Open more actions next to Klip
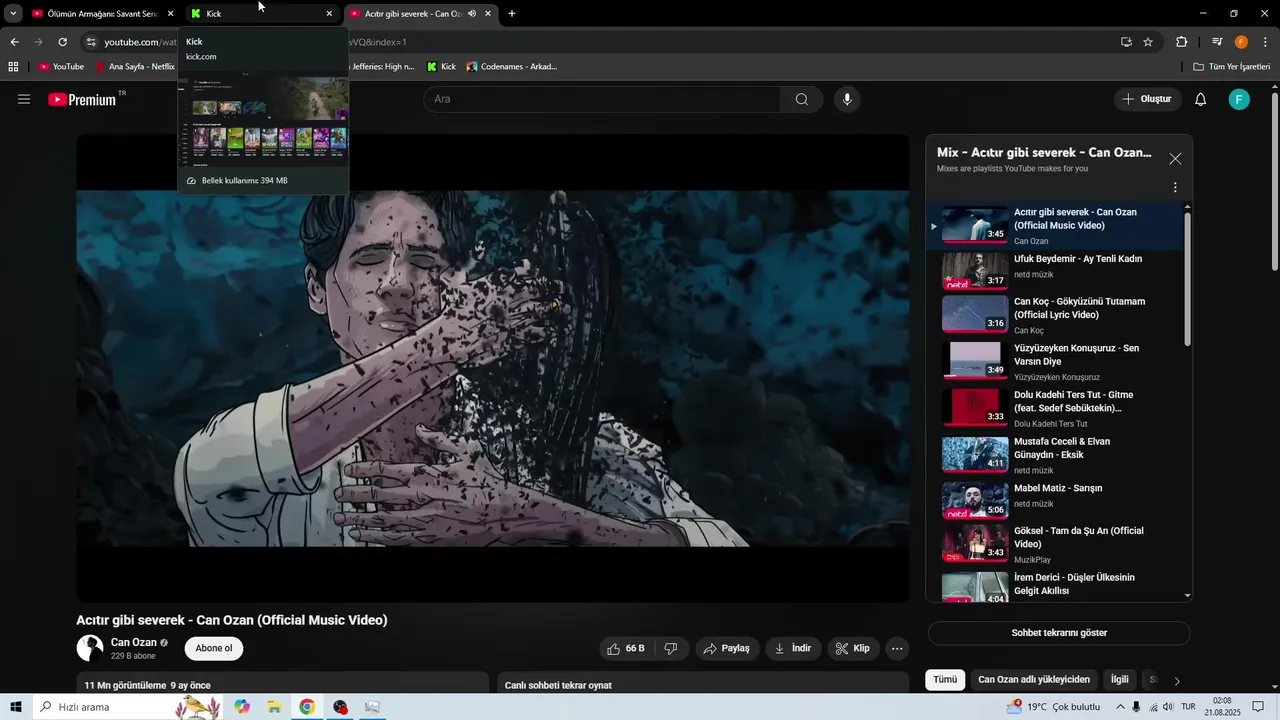 [x=897, y=648]
